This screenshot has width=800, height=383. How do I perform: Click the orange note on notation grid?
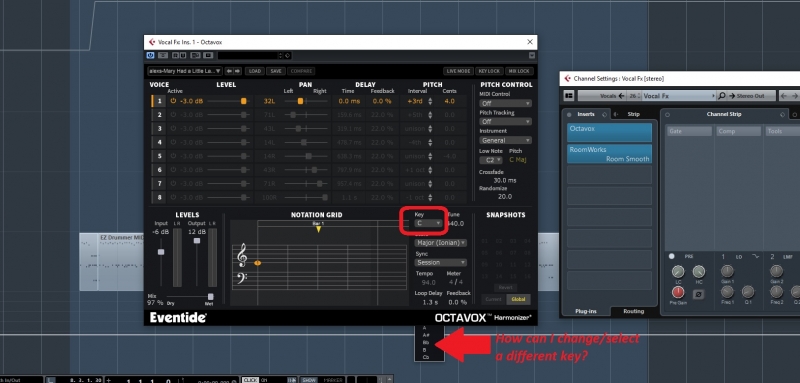(258, 263)
